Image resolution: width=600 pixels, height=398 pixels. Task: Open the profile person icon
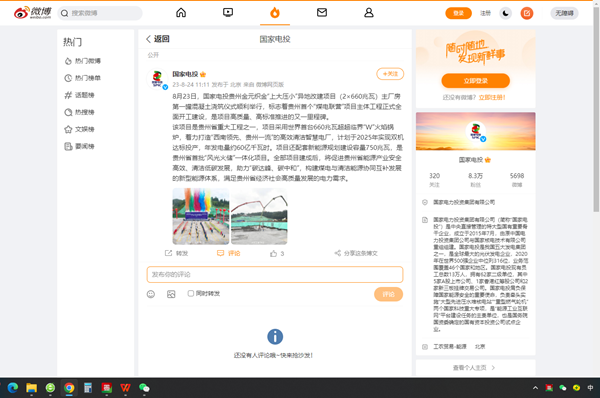(x=368, y=13)
